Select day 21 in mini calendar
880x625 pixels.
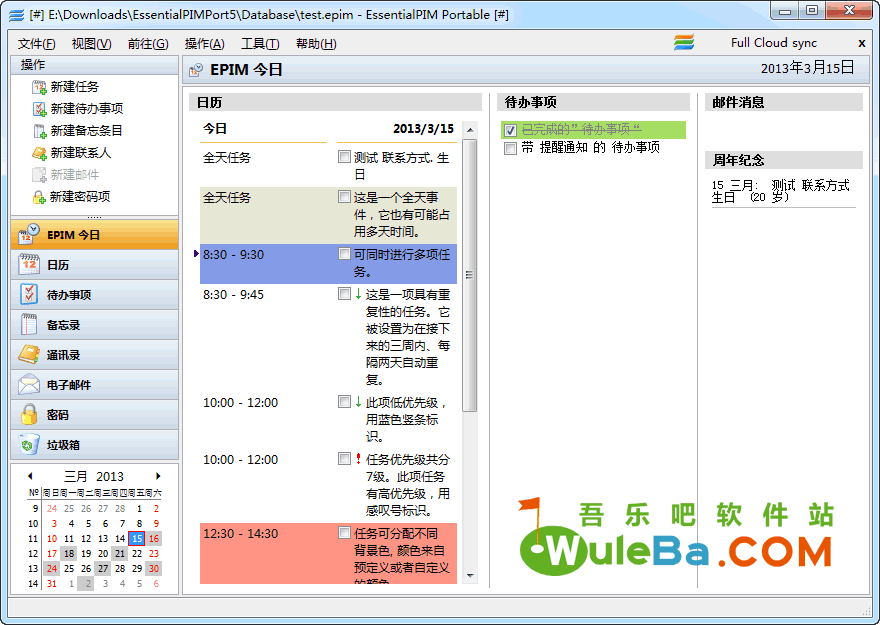pyautogui.click(x=120, y=554)
